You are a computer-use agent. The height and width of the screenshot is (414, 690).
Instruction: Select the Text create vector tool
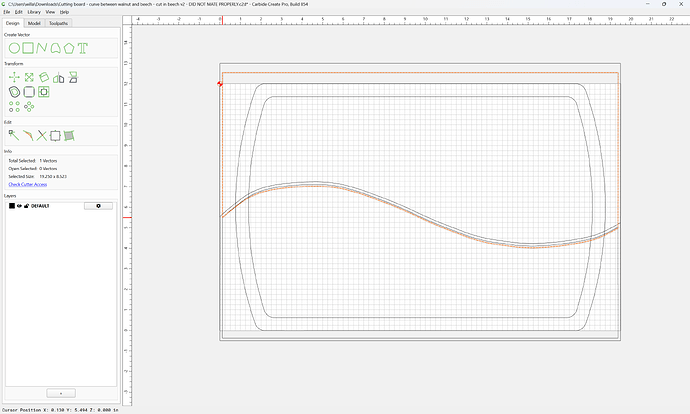(83, 48)
